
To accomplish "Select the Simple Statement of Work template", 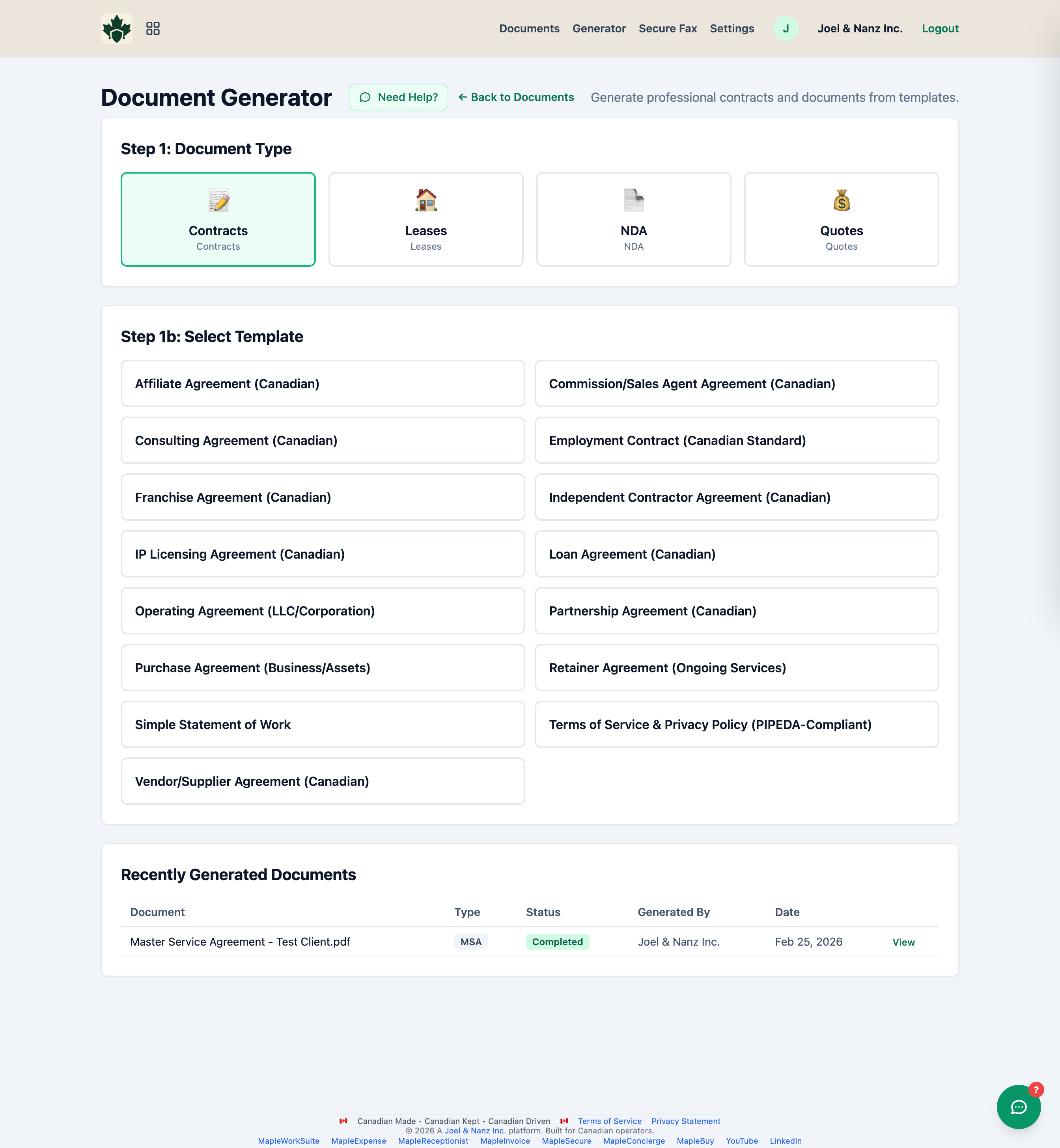I will [322, 724].
